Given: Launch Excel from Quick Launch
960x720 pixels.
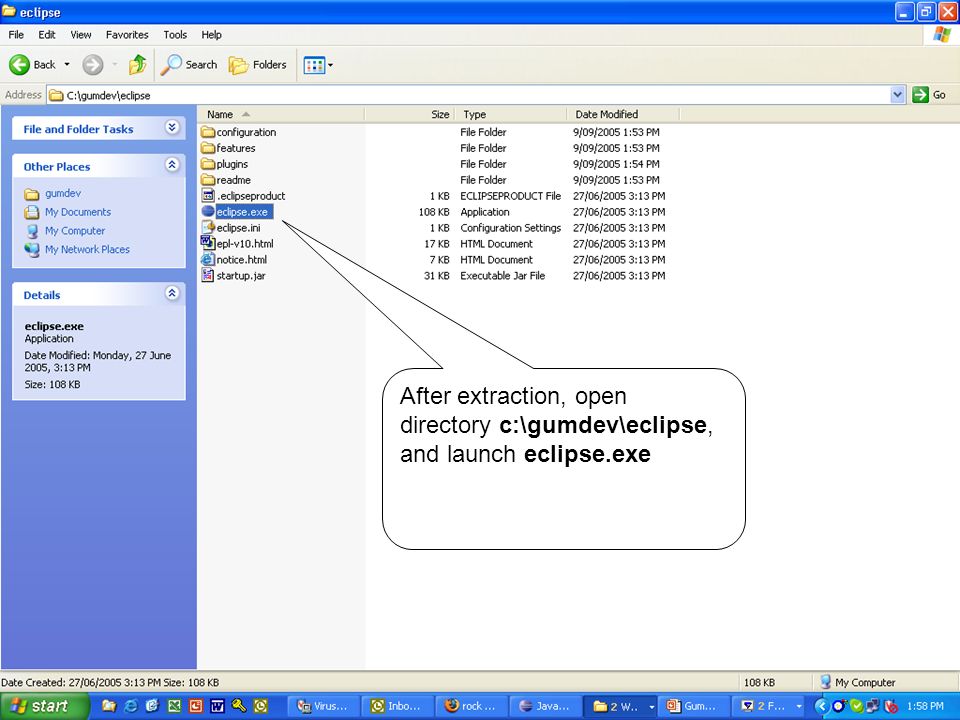Looking at the screenshot, I should pyautogui.click(x=174, y=706).
